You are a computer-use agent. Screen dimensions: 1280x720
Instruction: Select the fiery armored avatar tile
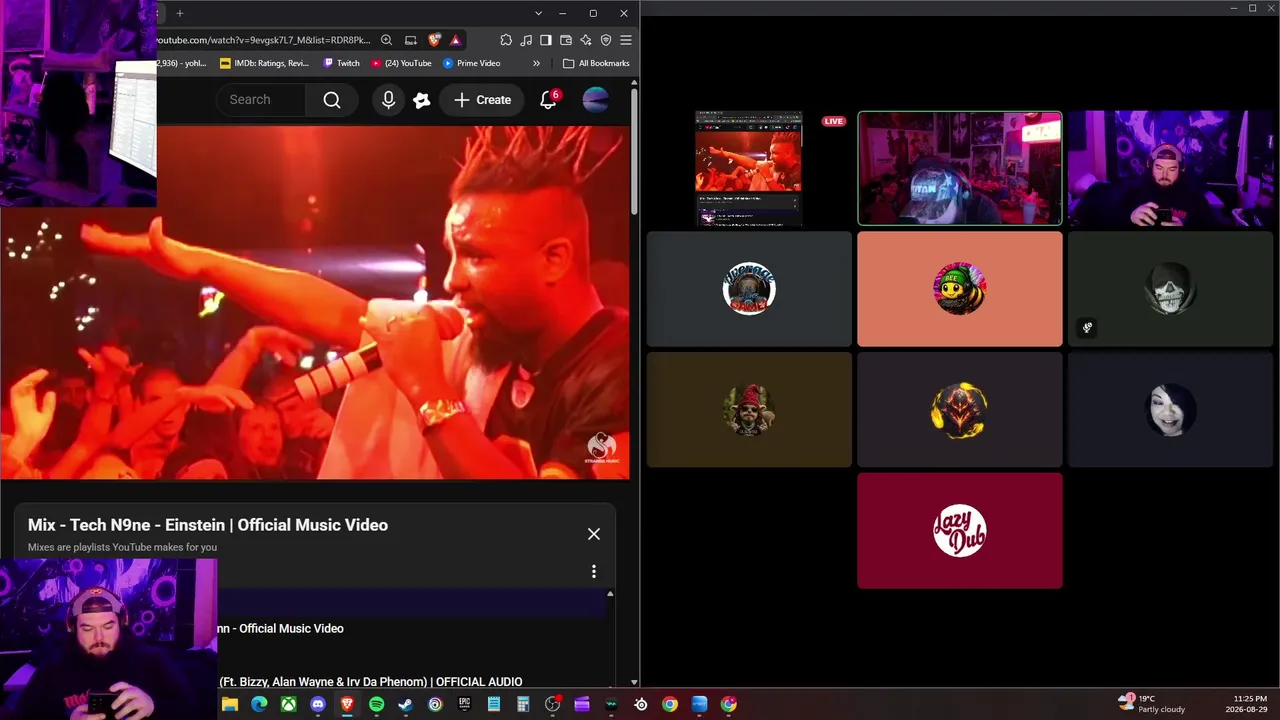pyautogui.click(x=960, y=410)
